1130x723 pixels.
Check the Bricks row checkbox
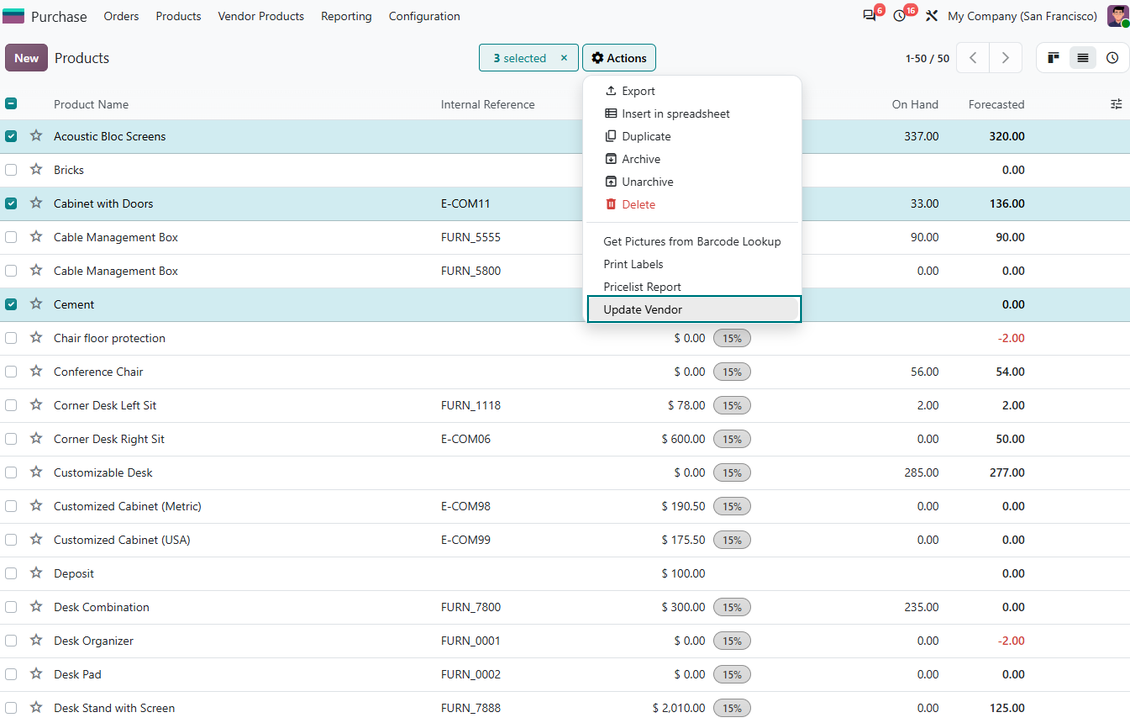[11, 170]
